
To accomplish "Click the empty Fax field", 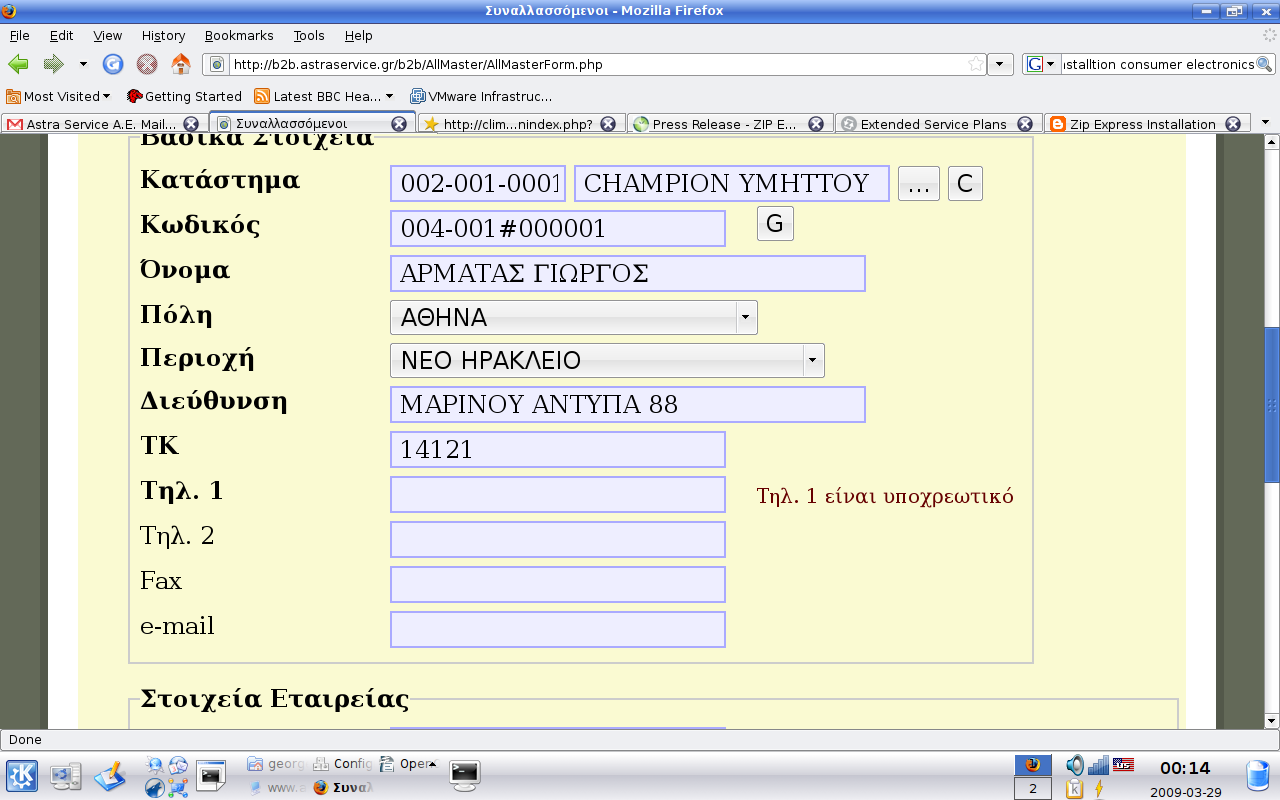I will pyautogui.click(x=558, y=584).
